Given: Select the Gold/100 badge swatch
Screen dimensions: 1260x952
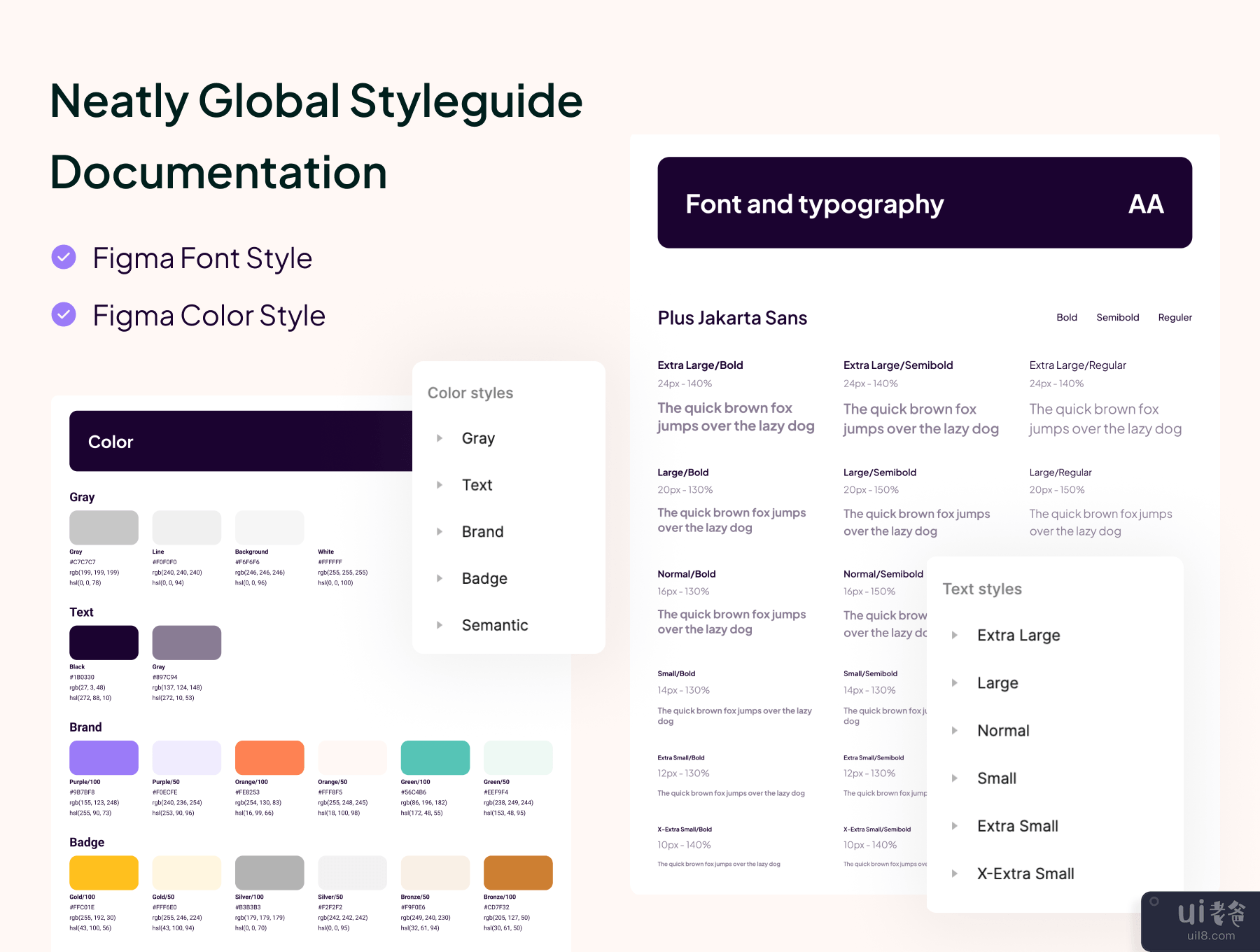Looking at the screenshot, I should point(104,872).
